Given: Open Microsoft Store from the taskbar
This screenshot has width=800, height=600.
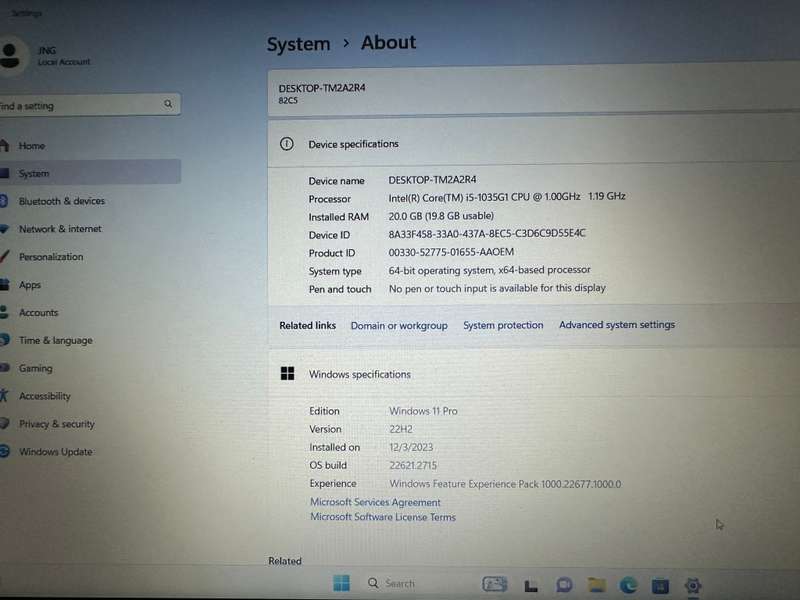Looking at the screenshot, I should click(660, 586).
